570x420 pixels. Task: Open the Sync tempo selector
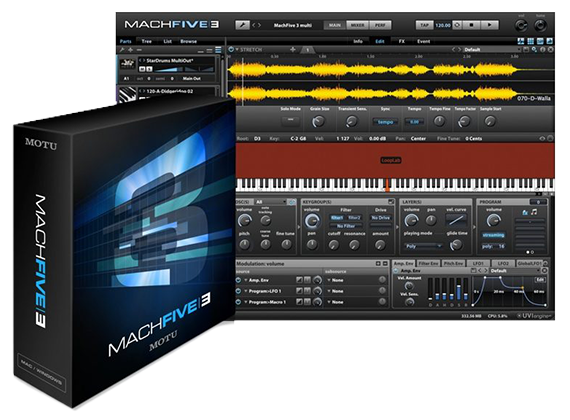(x=385, y=122)
